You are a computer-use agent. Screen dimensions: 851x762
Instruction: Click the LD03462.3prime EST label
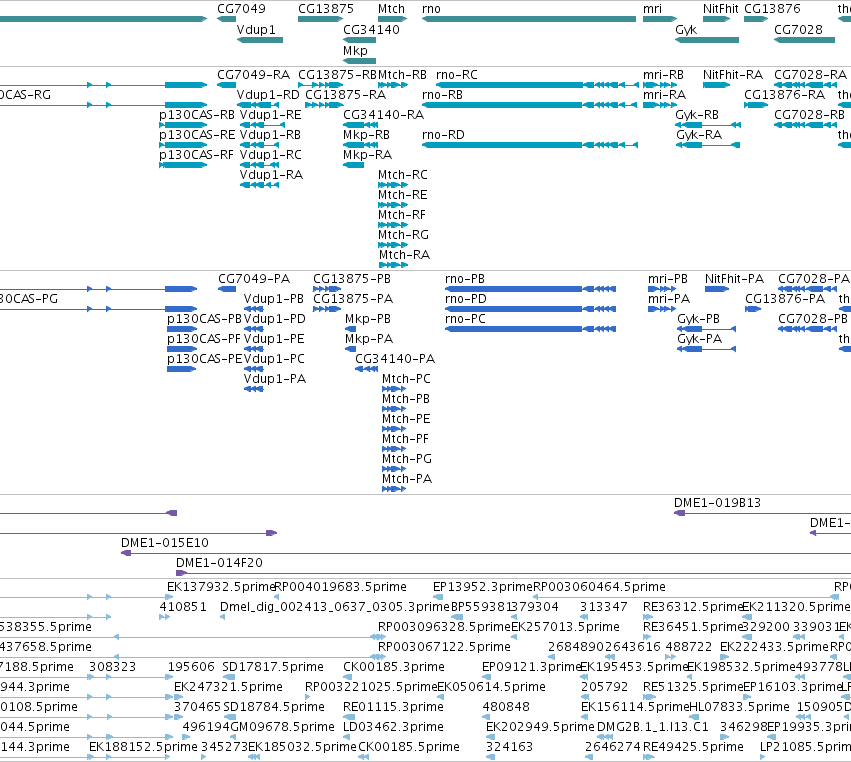point(393,727)
